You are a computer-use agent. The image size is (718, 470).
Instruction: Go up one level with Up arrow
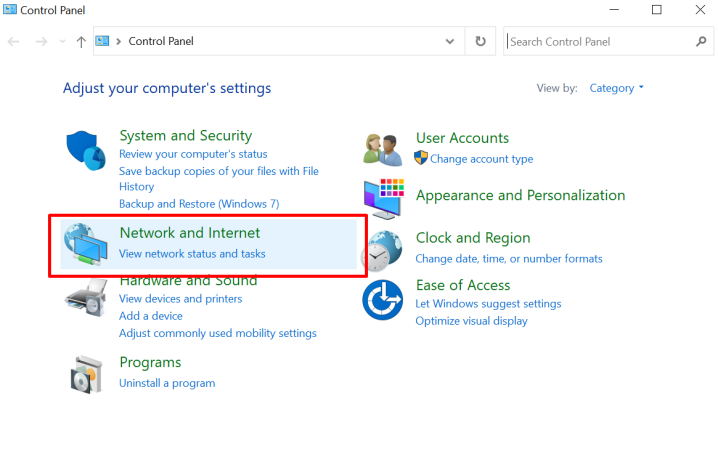pyautogui.click(x=81, y=41)
